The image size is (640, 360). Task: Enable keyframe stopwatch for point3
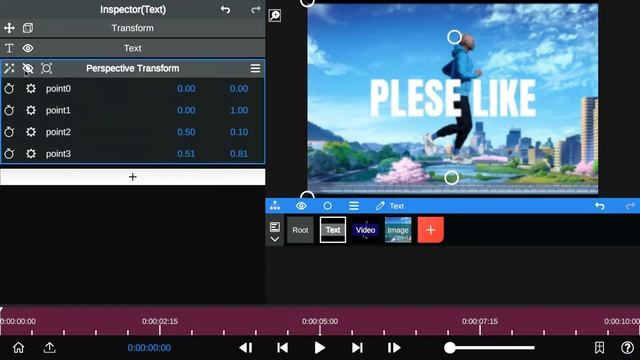click(9, 153)
